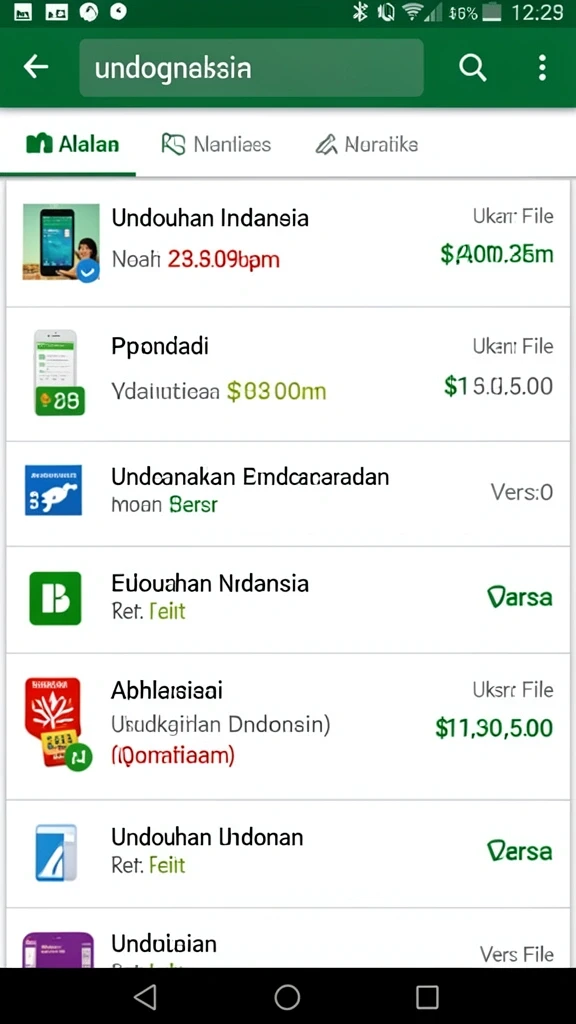The image size is (576, 1024).
Task: Tap the purple Unduioian app thumbnail
Action: point(57,950)
